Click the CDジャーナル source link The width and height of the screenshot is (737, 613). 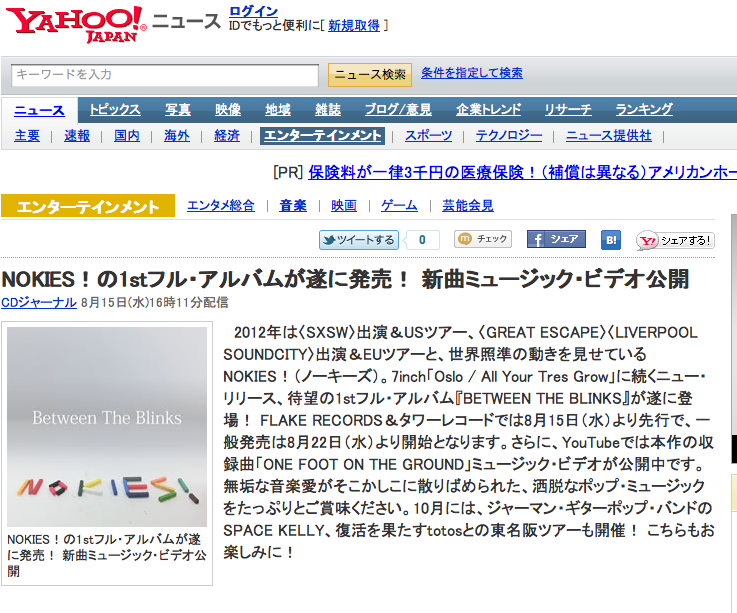39,303
